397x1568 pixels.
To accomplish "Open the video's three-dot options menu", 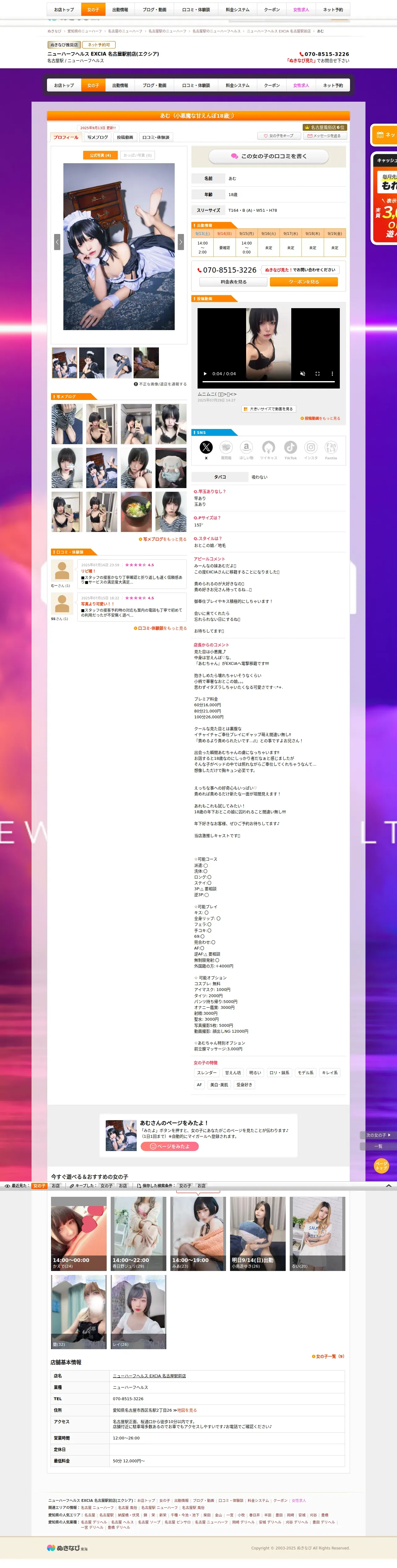I will click(332, 374).
